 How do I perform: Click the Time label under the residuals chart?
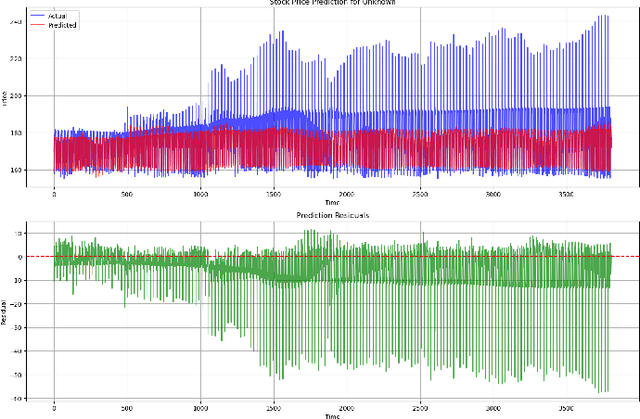332,415
